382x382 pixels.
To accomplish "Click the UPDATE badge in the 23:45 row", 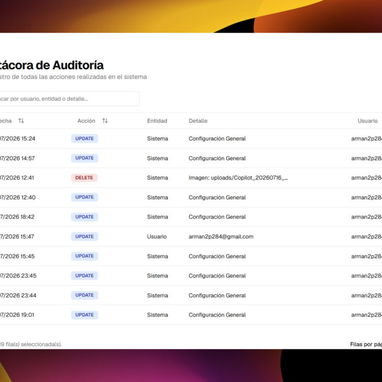I will (x=84, y=276).
